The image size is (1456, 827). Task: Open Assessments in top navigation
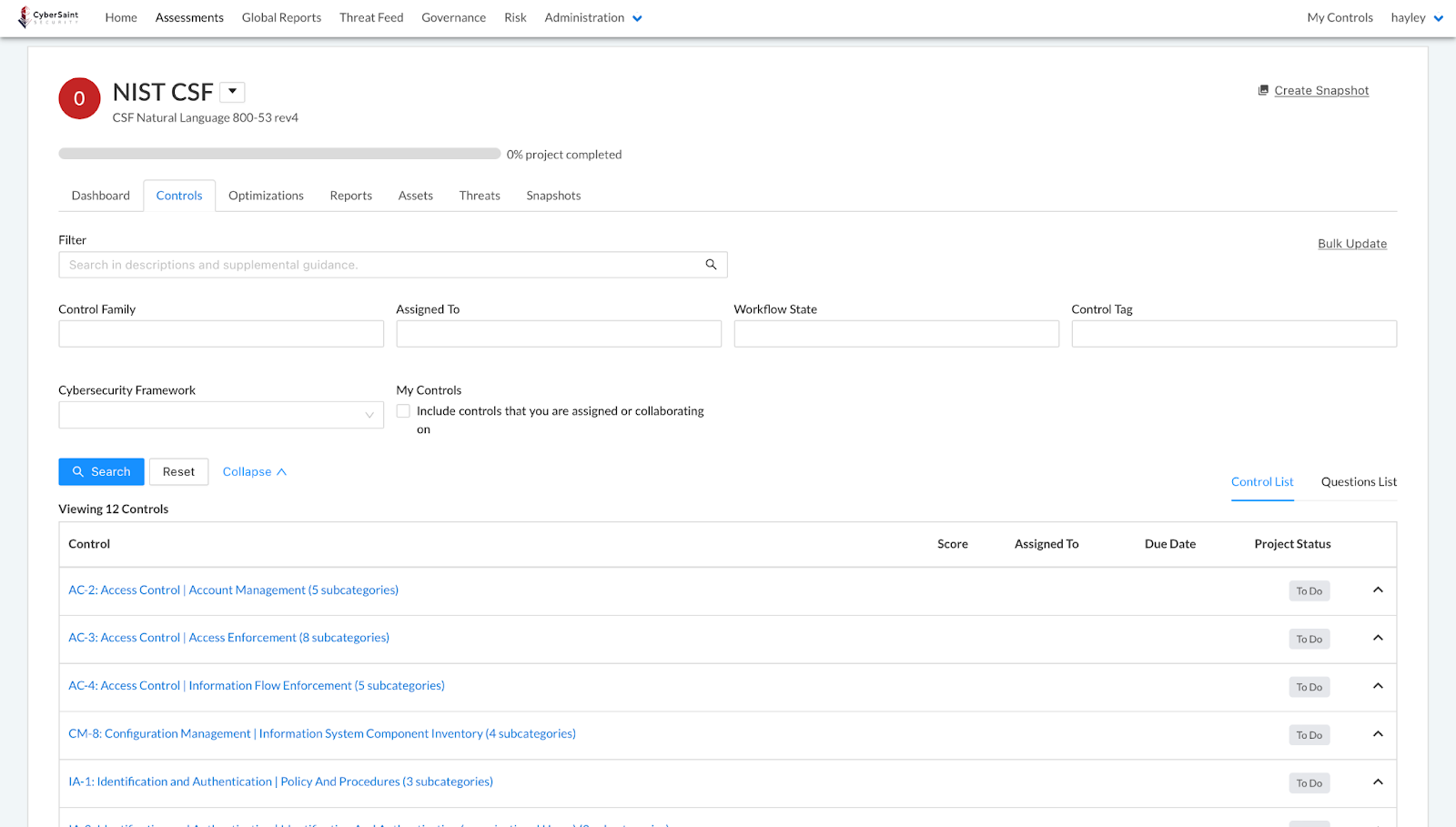[189, 17]
